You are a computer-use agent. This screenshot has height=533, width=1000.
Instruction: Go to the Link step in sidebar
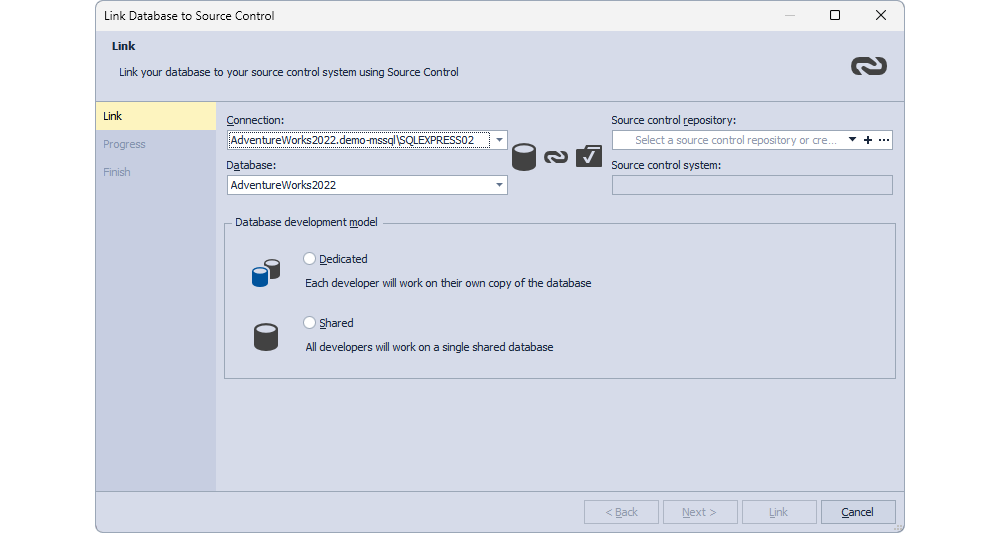pos(156,116)
